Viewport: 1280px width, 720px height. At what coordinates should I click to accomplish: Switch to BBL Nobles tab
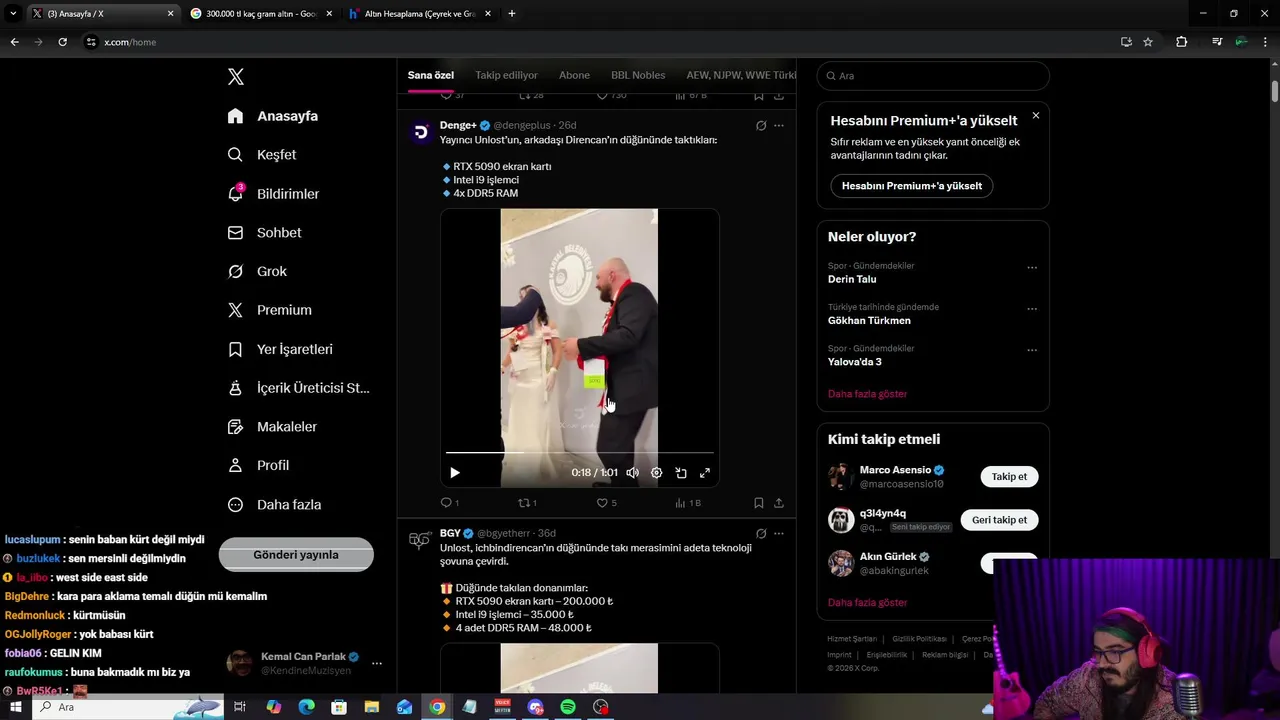click(x=638, y=75)
